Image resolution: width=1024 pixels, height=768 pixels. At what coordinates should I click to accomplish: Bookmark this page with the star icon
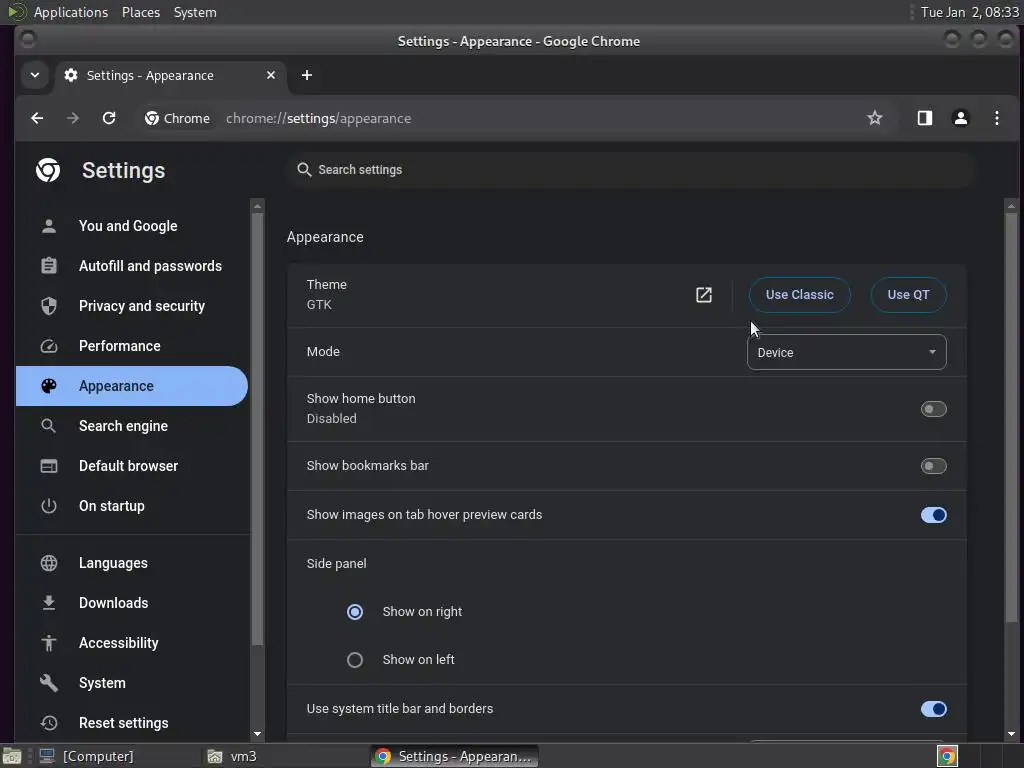coord(874,118)
